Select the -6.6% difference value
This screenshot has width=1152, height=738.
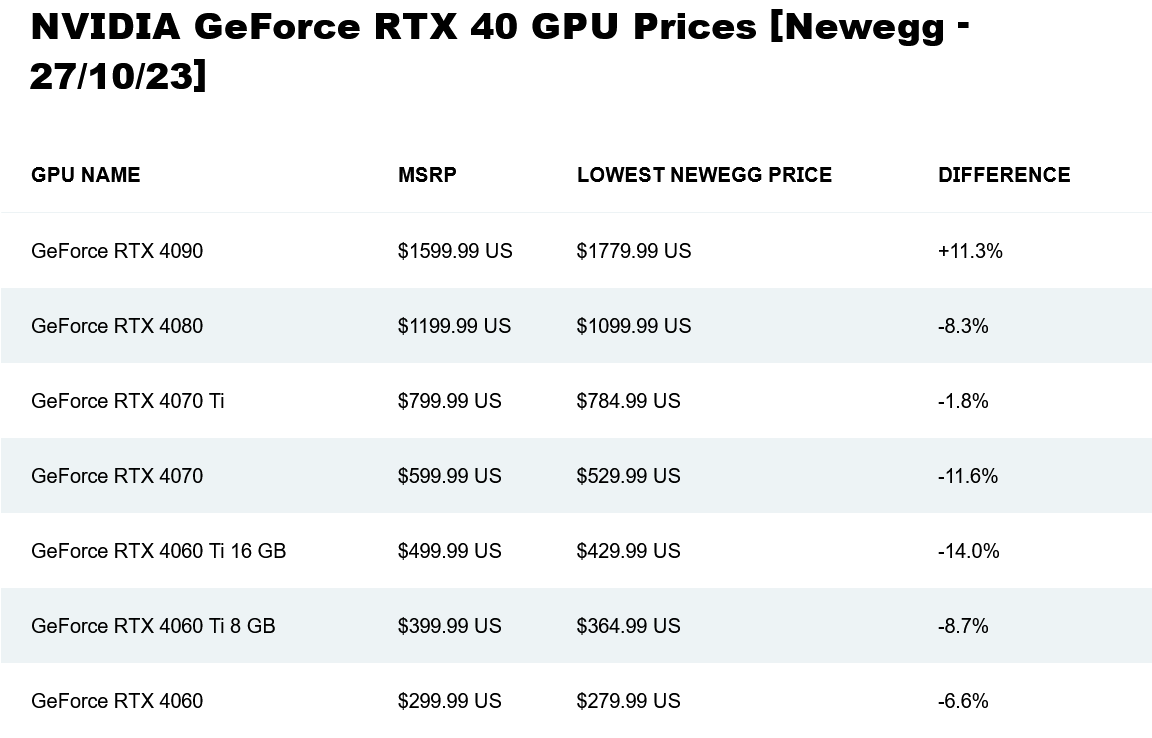coord(963,701)
